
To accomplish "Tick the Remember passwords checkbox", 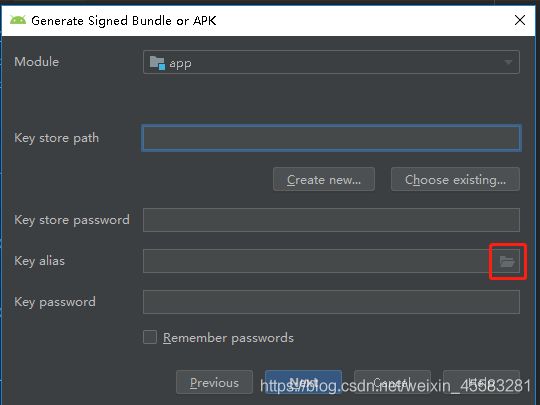I will [150, 337].
